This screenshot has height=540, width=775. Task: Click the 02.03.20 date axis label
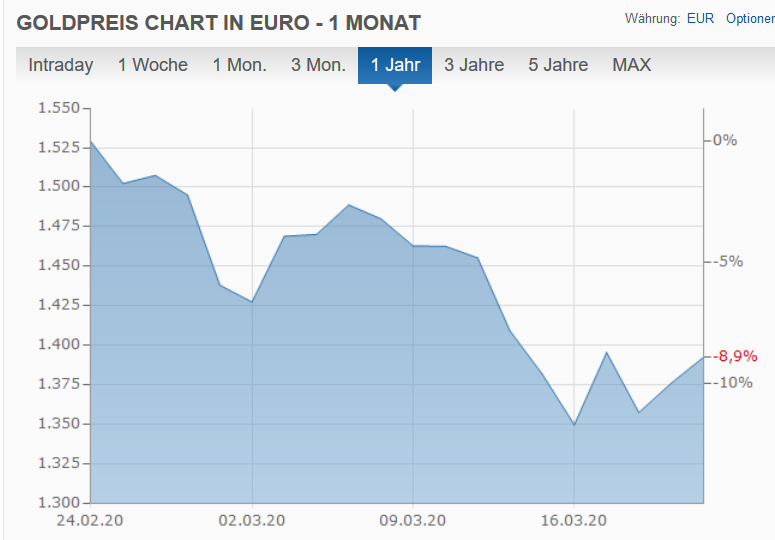click(x=252, y=520)
